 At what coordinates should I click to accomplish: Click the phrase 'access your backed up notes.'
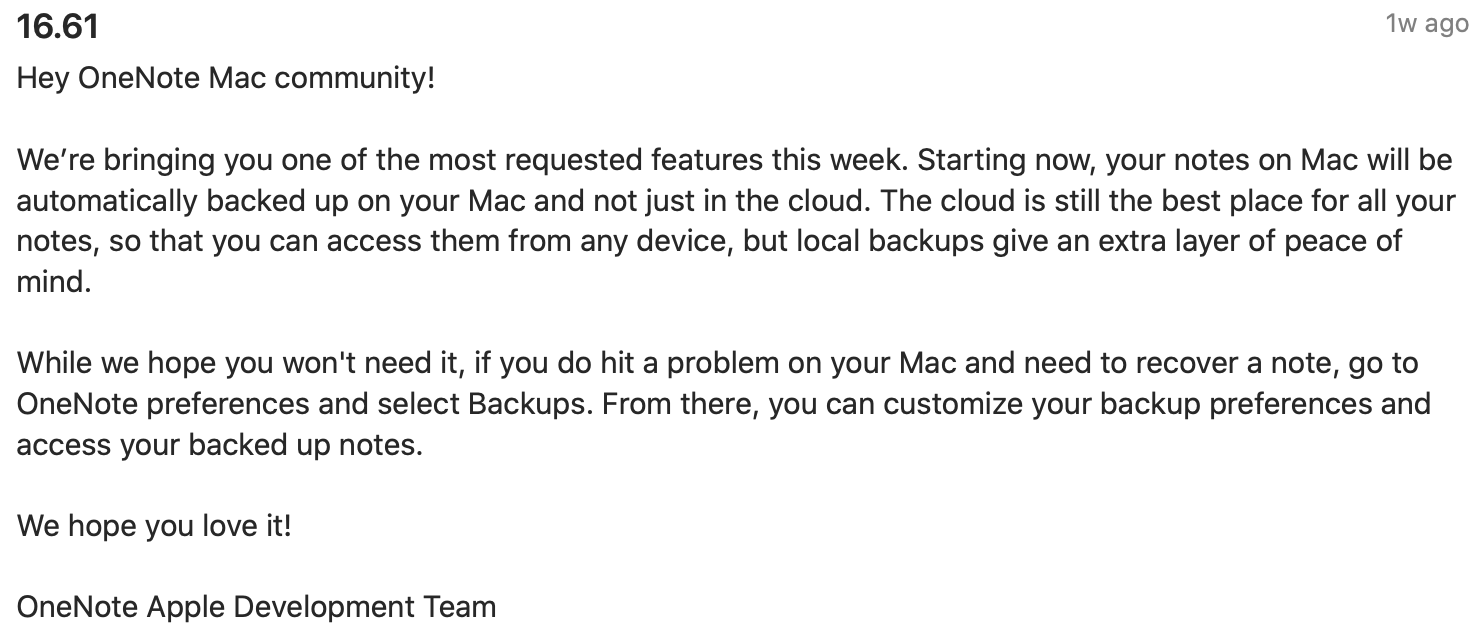click(x=220, y=445)
